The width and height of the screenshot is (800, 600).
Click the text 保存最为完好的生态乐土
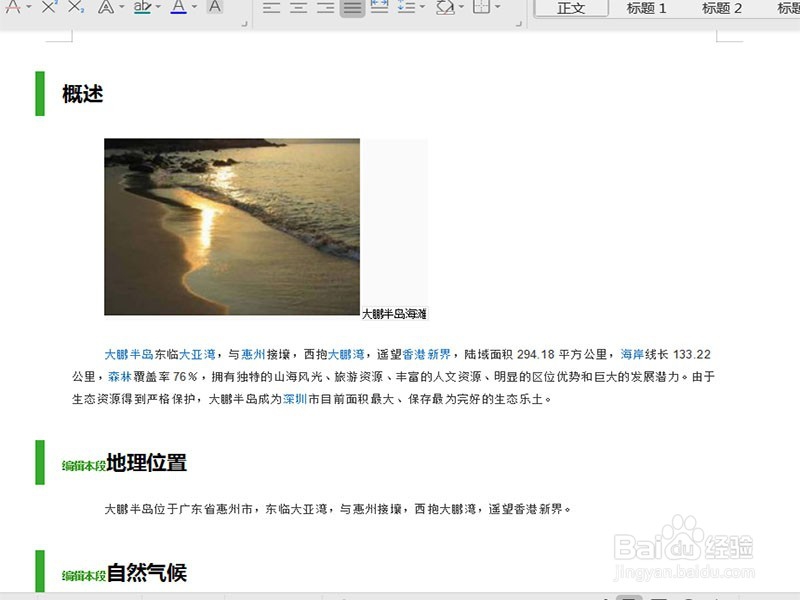476,399
